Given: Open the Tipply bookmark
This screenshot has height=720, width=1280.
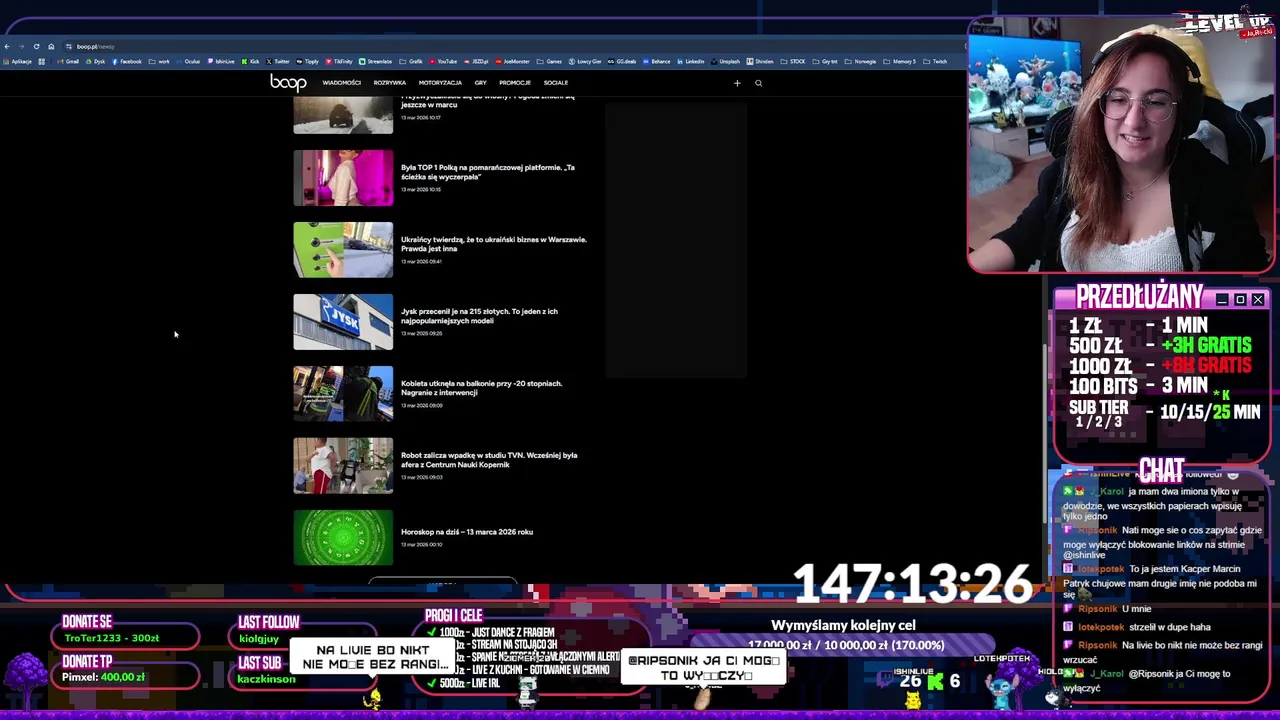Looking at the screenshot, I should coord(308,62).
